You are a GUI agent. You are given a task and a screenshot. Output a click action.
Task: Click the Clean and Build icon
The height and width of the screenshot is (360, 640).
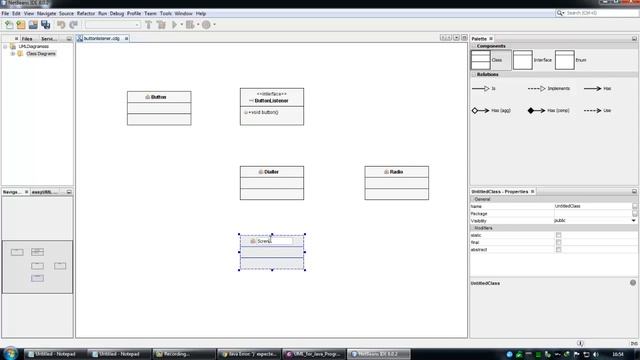tap(161, 25)
